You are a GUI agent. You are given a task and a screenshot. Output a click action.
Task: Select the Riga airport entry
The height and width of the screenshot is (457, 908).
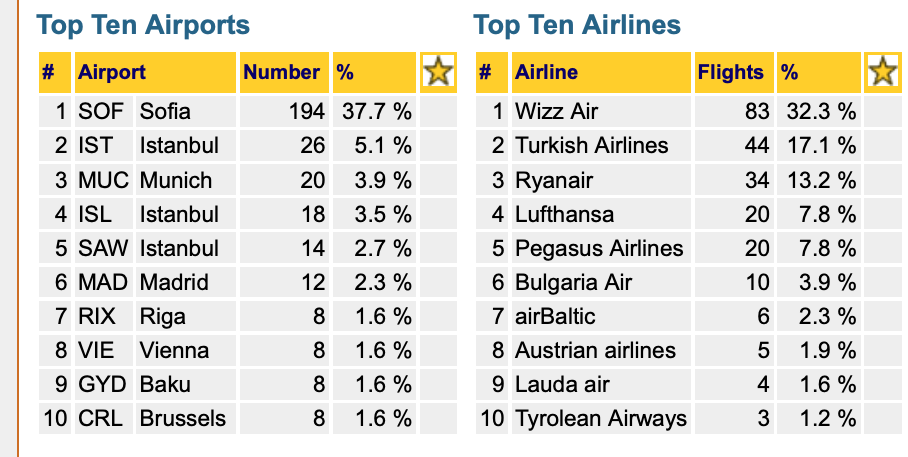point(163,316)
